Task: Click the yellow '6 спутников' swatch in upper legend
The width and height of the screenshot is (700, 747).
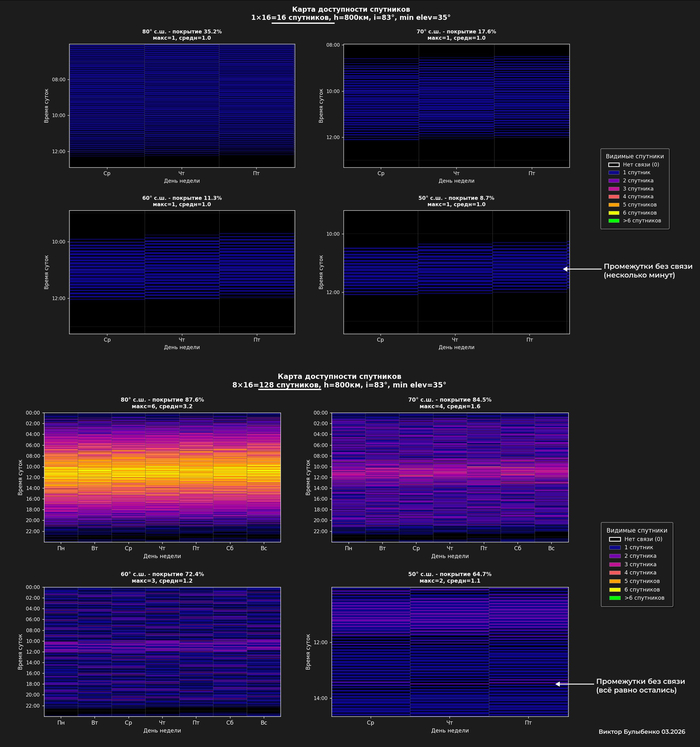Action: pyautogui.click(x=614, y=213)
